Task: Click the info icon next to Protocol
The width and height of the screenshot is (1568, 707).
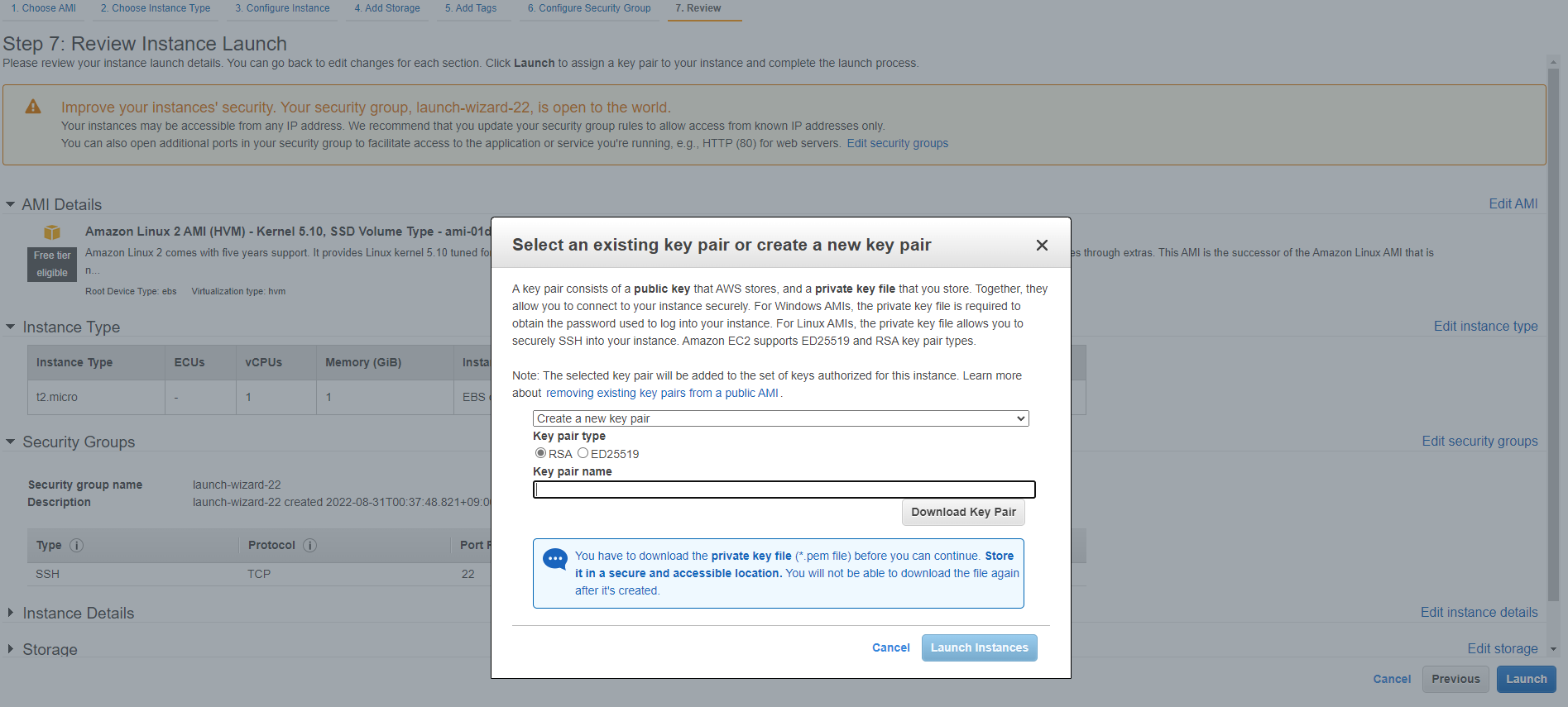Action: point(310,546)
